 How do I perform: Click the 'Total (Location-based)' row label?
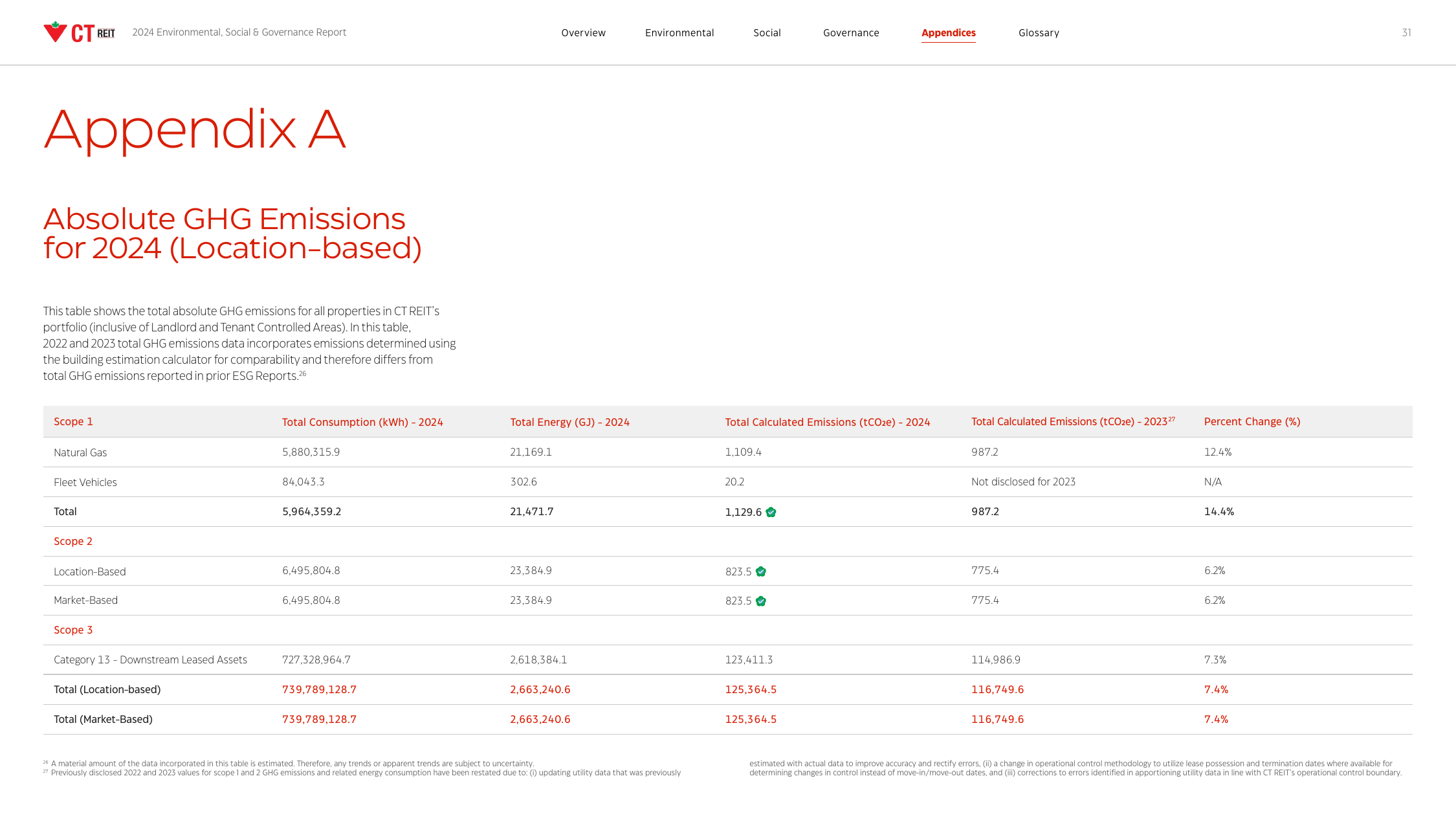pyautogui.click(x=107, y=689)
